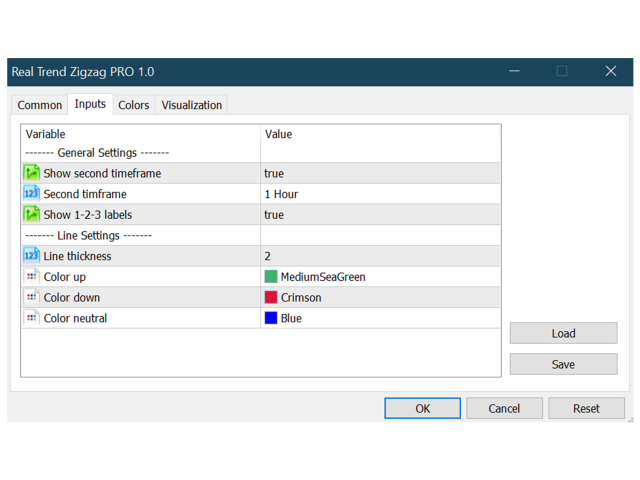Click the Save button

click(x=563, y=364)
